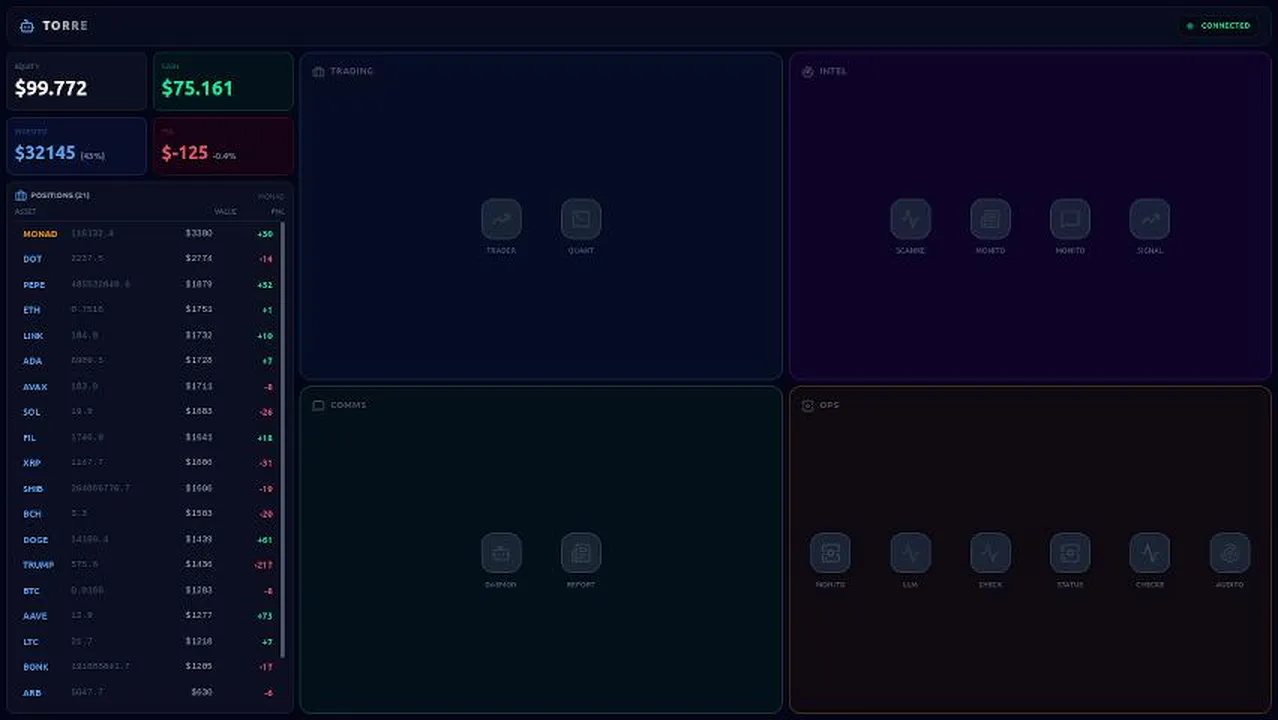The image size is (1278, 720).
Task: Select Intel's MONITO agent with newspaper icon
Action: pos(990,219)
